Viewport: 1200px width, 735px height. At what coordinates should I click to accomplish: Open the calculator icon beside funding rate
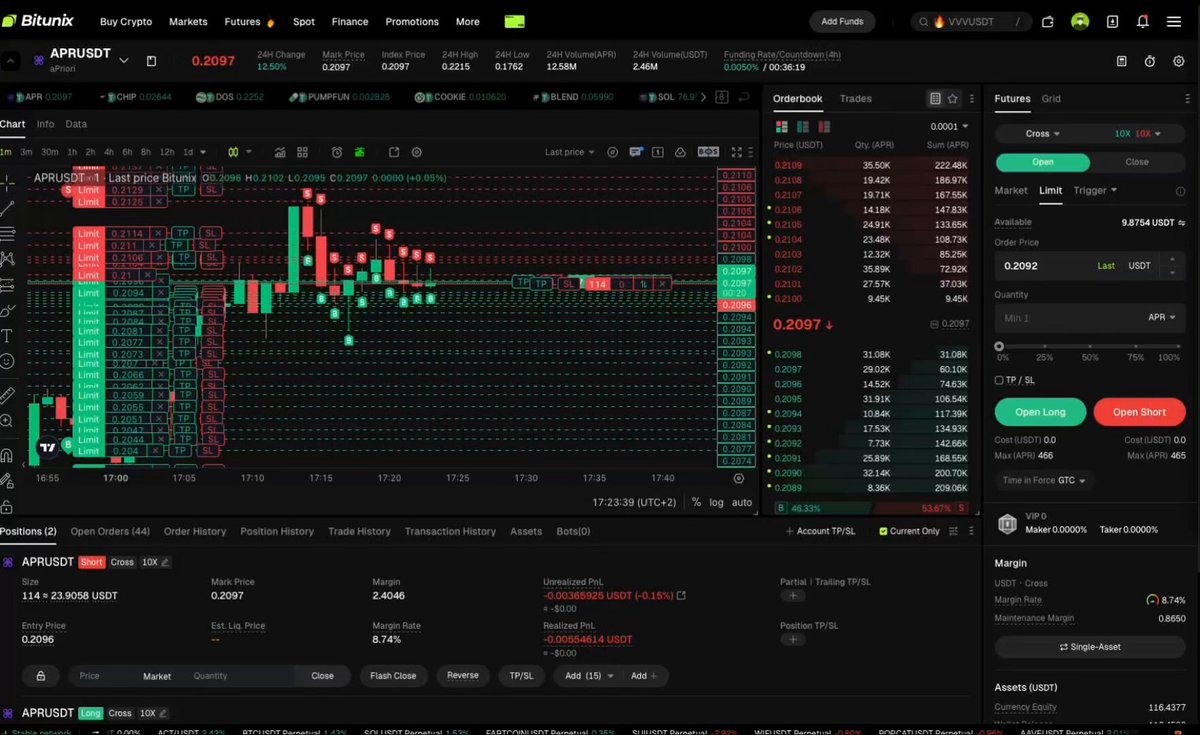point(1122,61)
